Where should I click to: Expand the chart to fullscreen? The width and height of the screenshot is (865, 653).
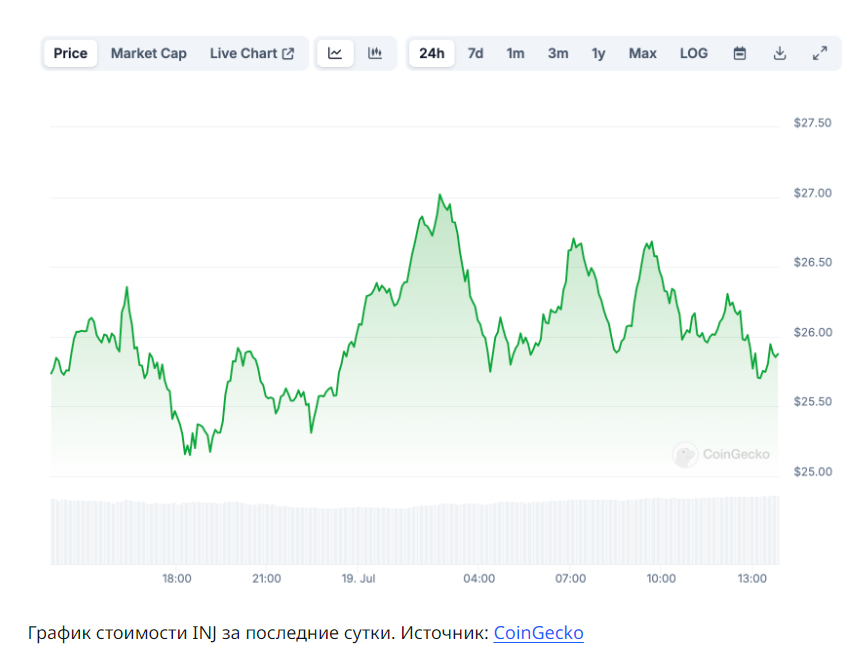pyautogui.click(x=820, y=53)
